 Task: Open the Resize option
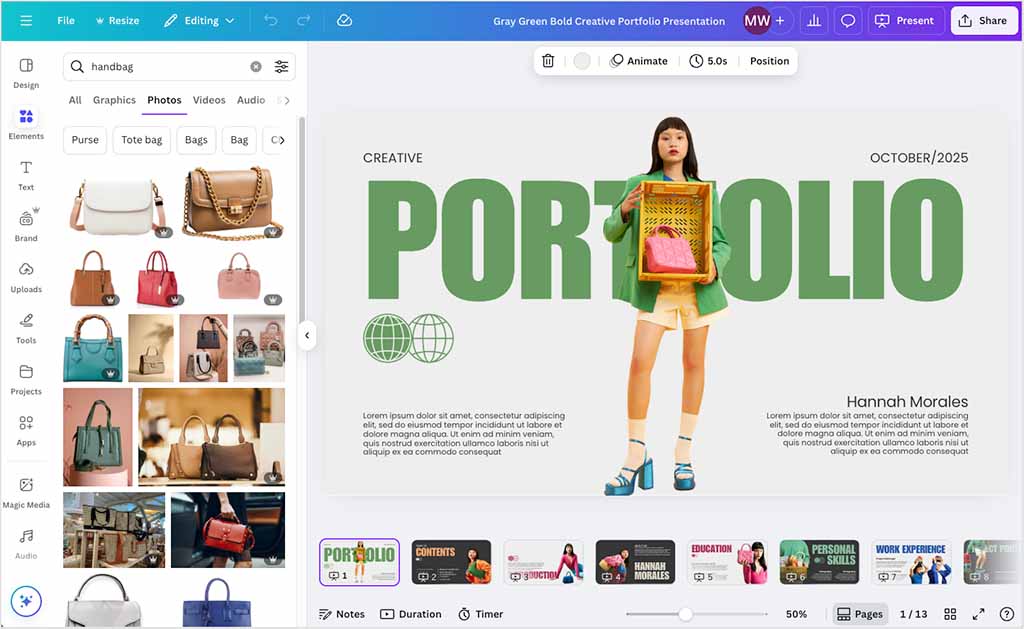click(x=118, y=21)
